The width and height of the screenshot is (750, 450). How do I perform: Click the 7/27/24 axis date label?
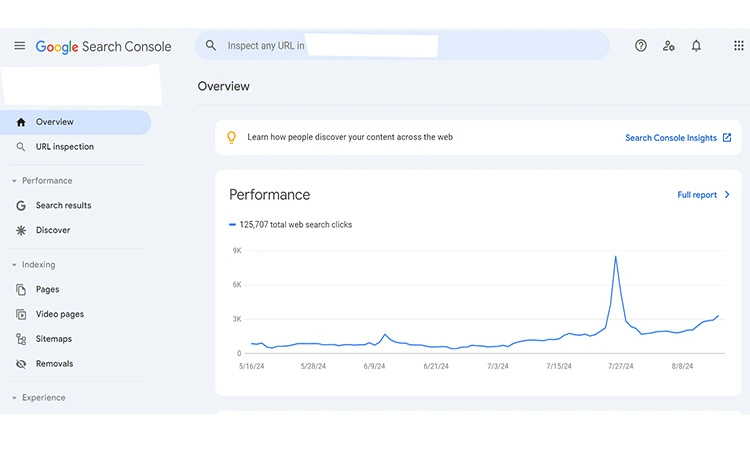pos(620,366)
